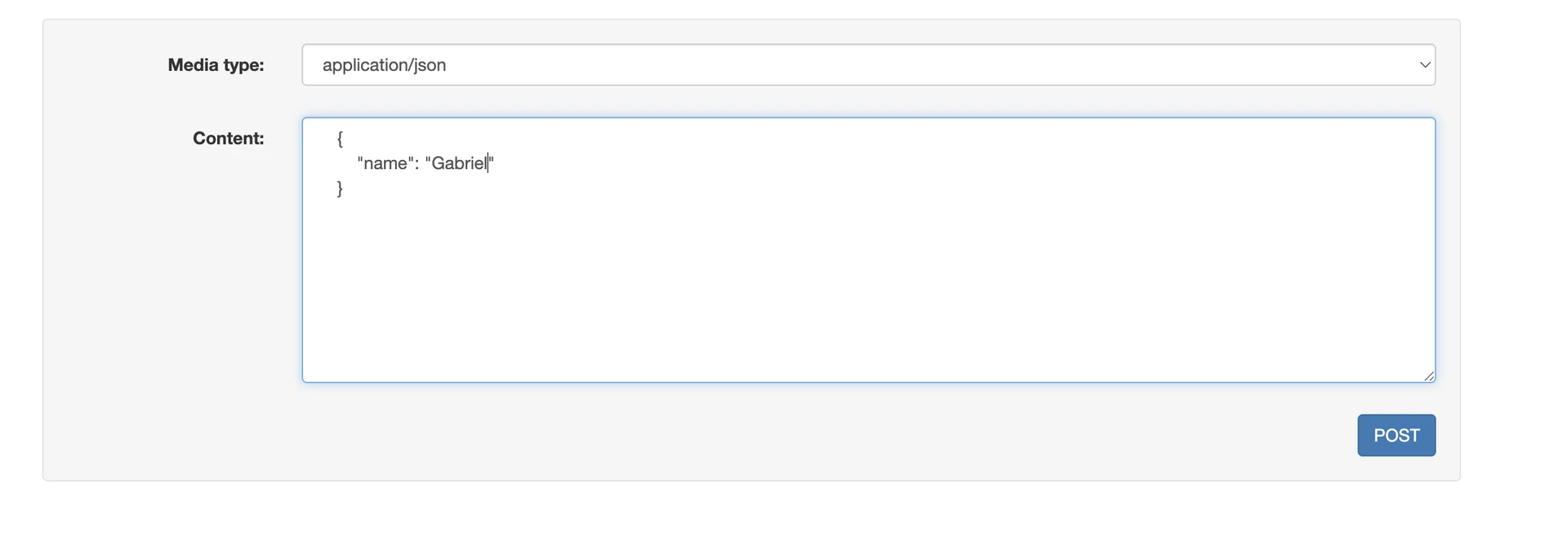The width and height of the screenshot is (1568, 551).
Task: Click the opening curly brace line
Action: [340, 139]
